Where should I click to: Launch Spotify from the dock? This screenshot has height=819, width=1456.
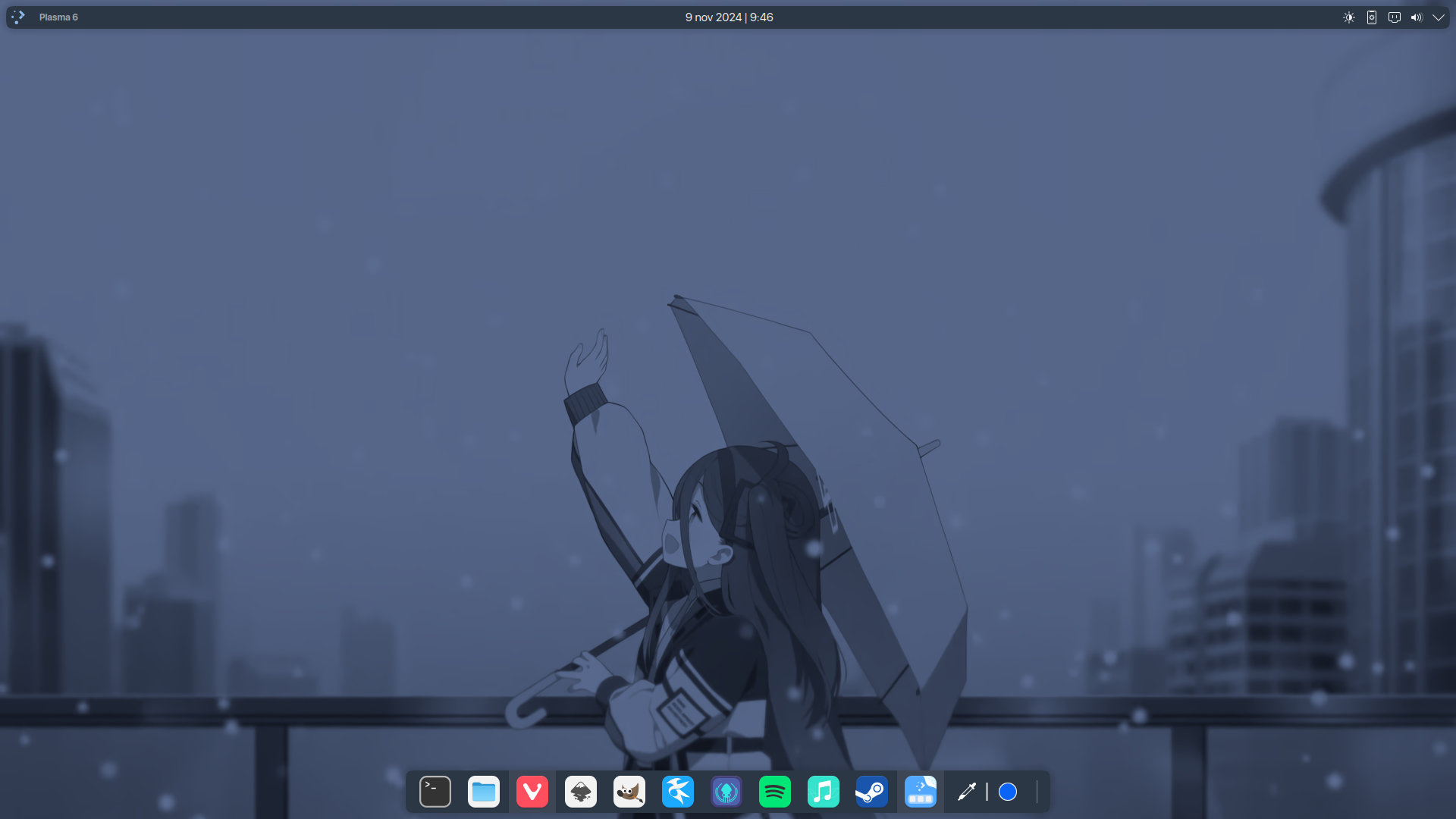pyautogui.click(x=775, y=792)
